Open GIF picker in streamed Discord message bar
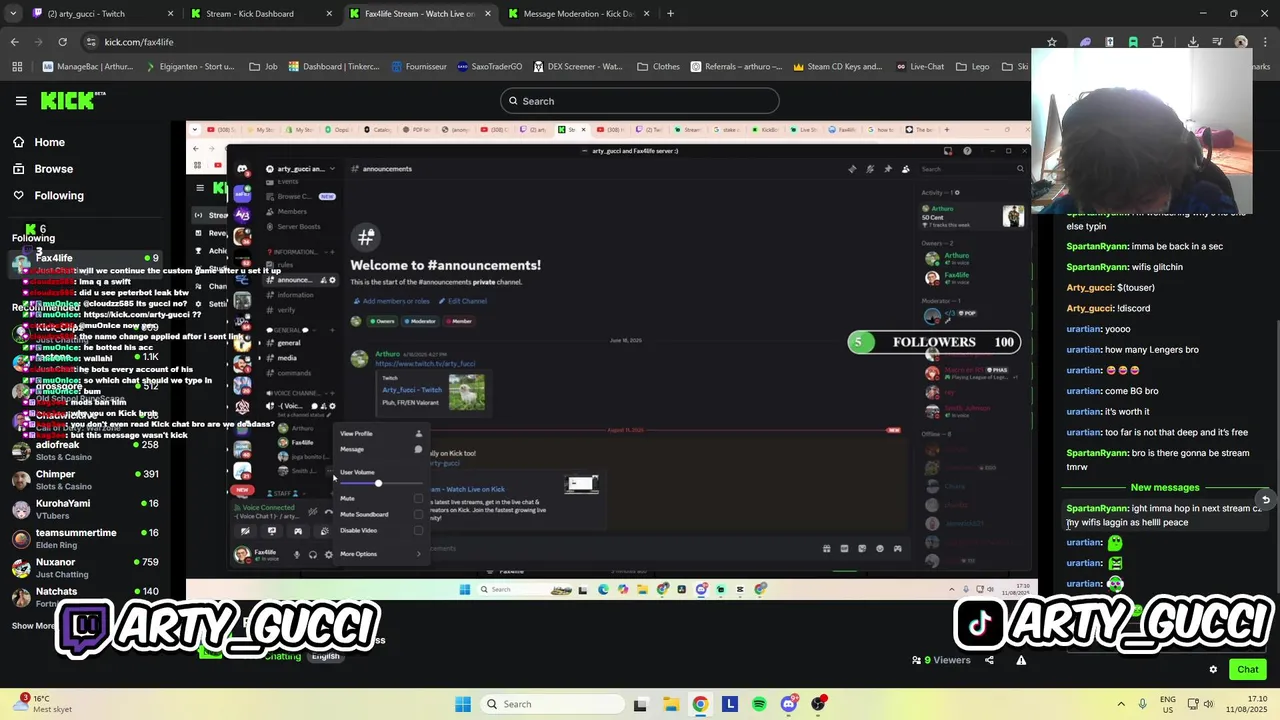The height and width of the screenshot is (720, 1280). point(844,548)
